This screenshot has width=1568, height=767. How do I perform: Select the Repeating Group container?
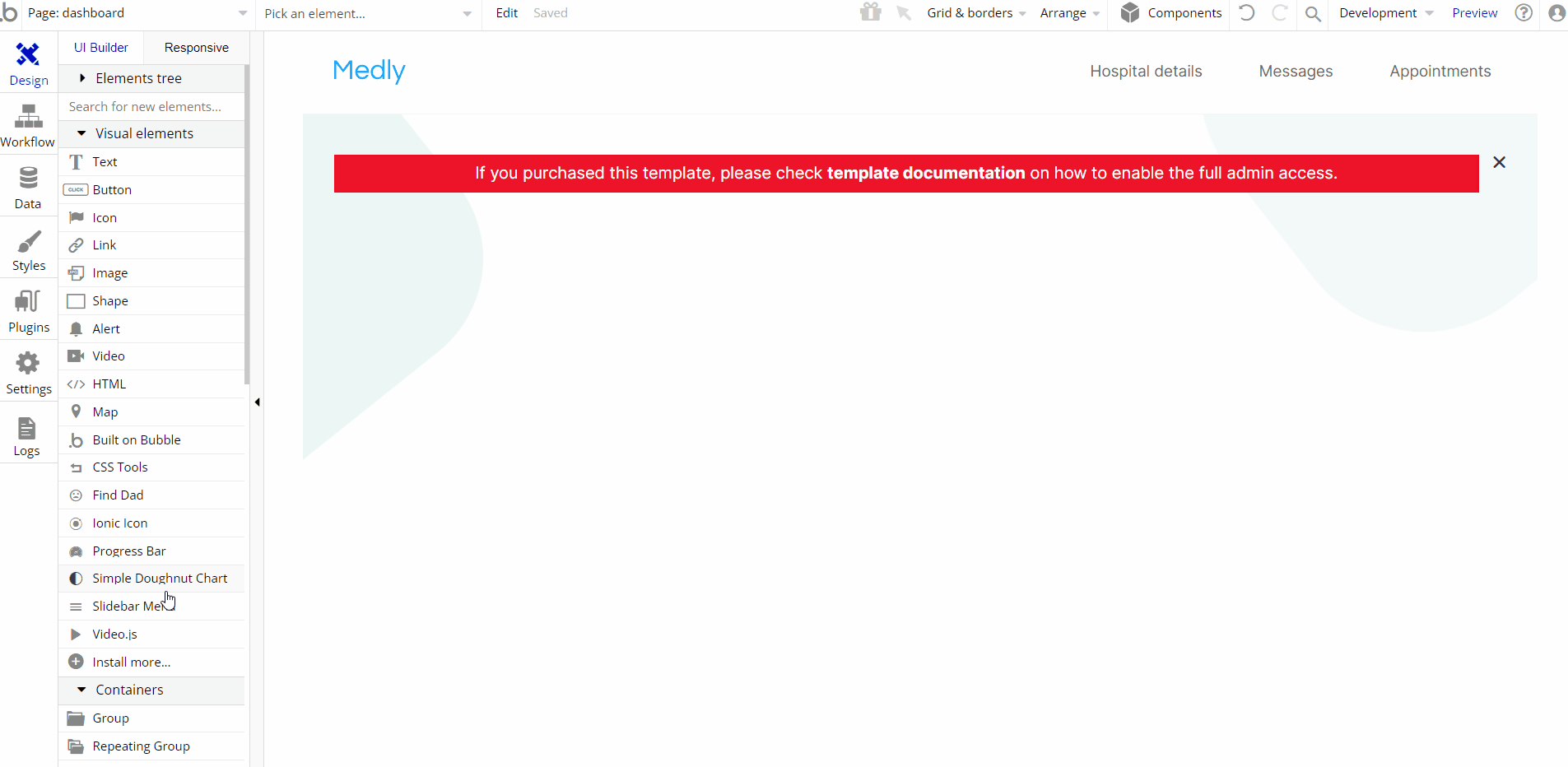click(x=151, y=746)
